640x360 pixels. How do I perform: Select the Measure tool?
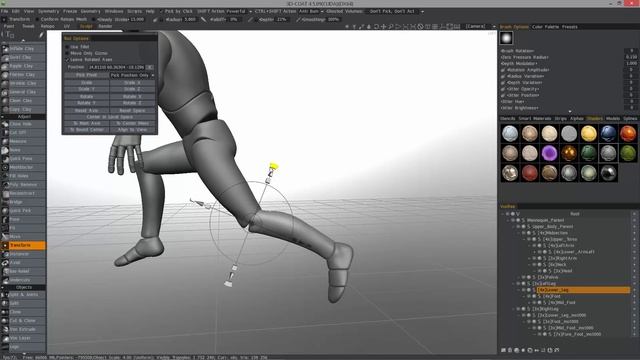coord(23,141)
